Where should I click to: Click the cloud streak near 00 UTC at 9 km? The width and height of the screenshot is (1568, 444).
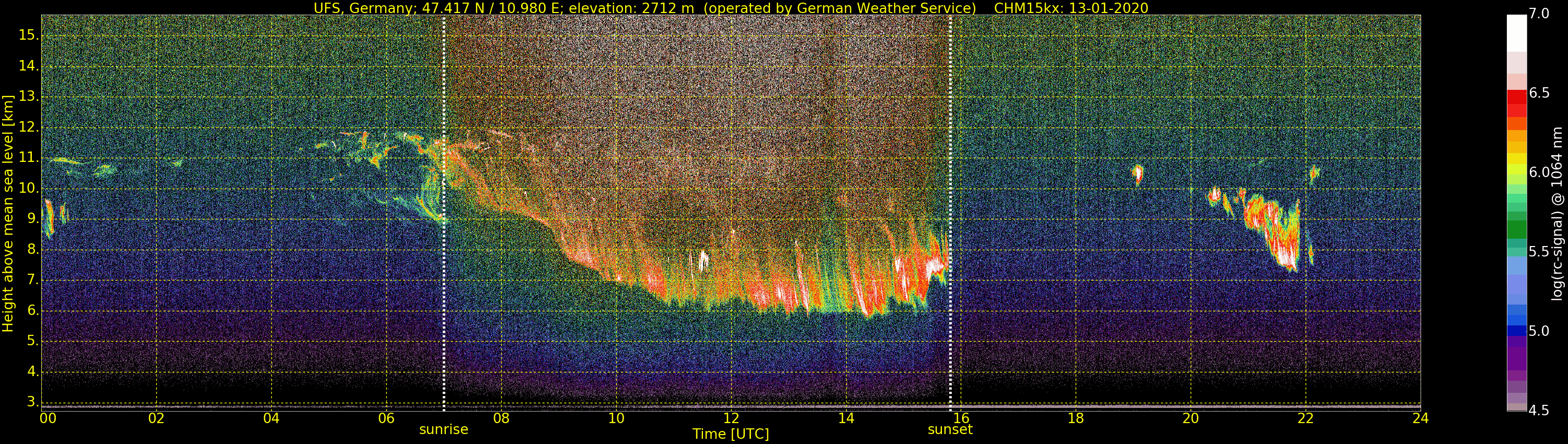(x=49, y=218)
